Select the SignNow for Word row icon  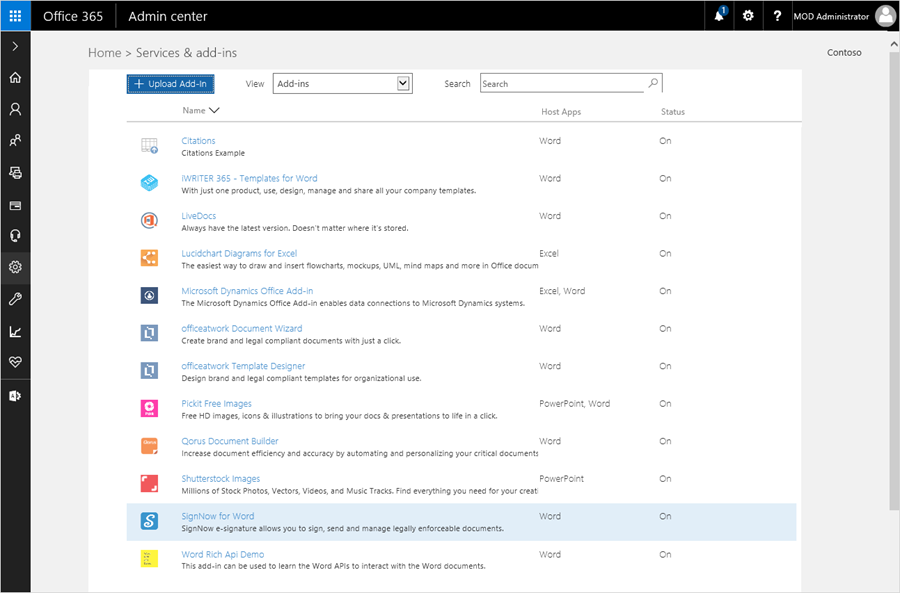tap(149, 521)
